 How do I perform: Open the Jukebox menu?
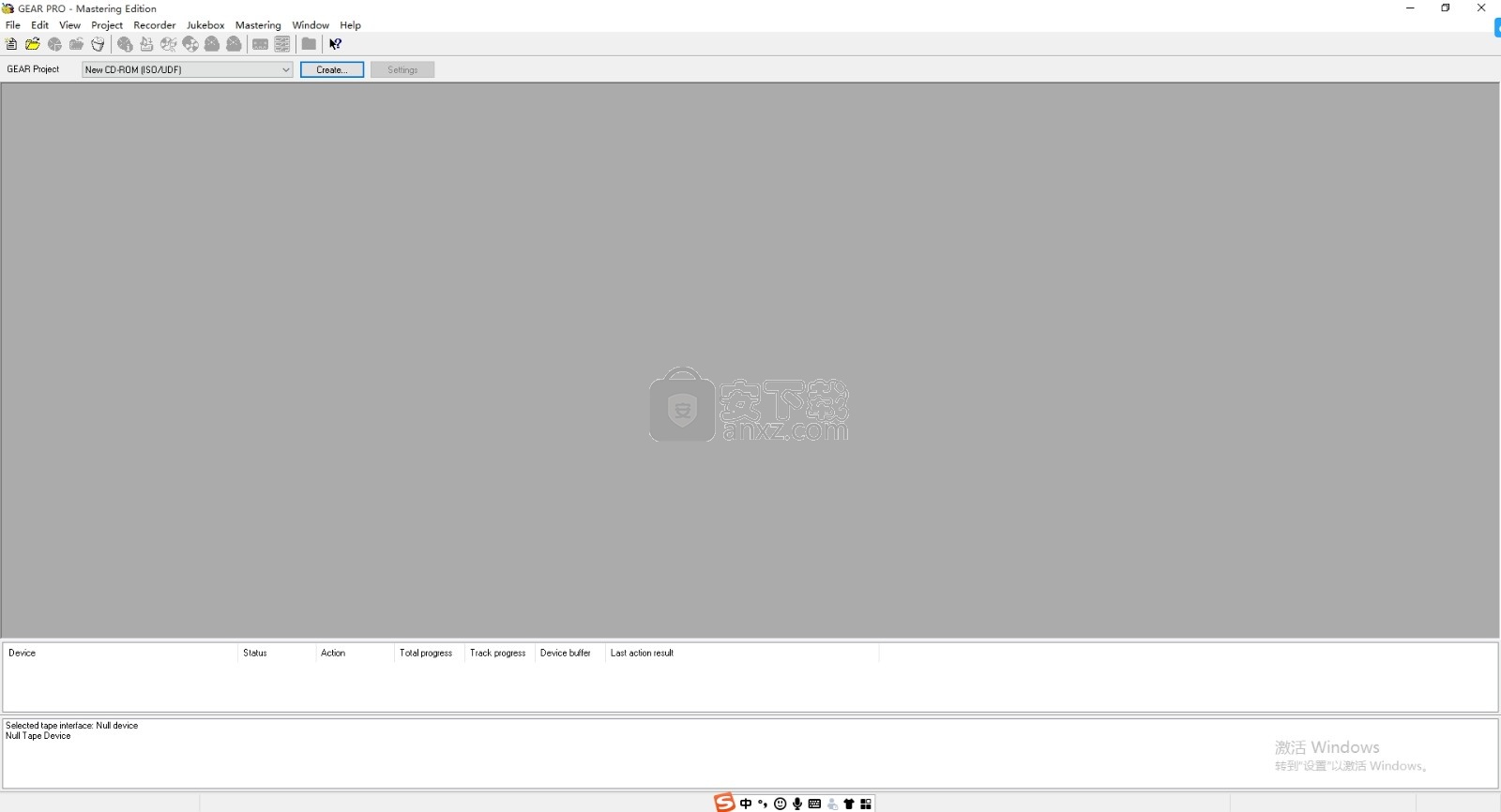(205, 25)
